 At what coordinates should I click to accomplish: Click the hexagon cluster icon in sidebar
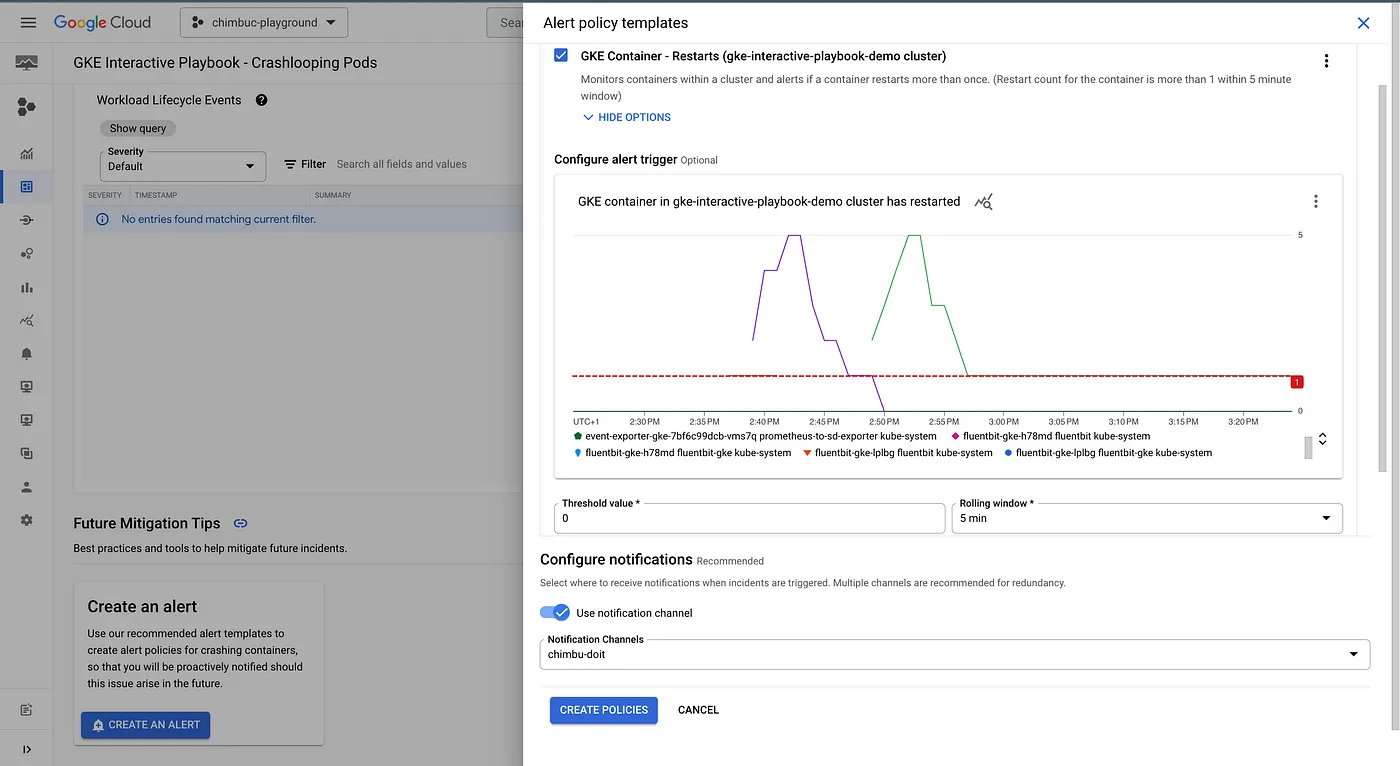[x=27, y=108]
